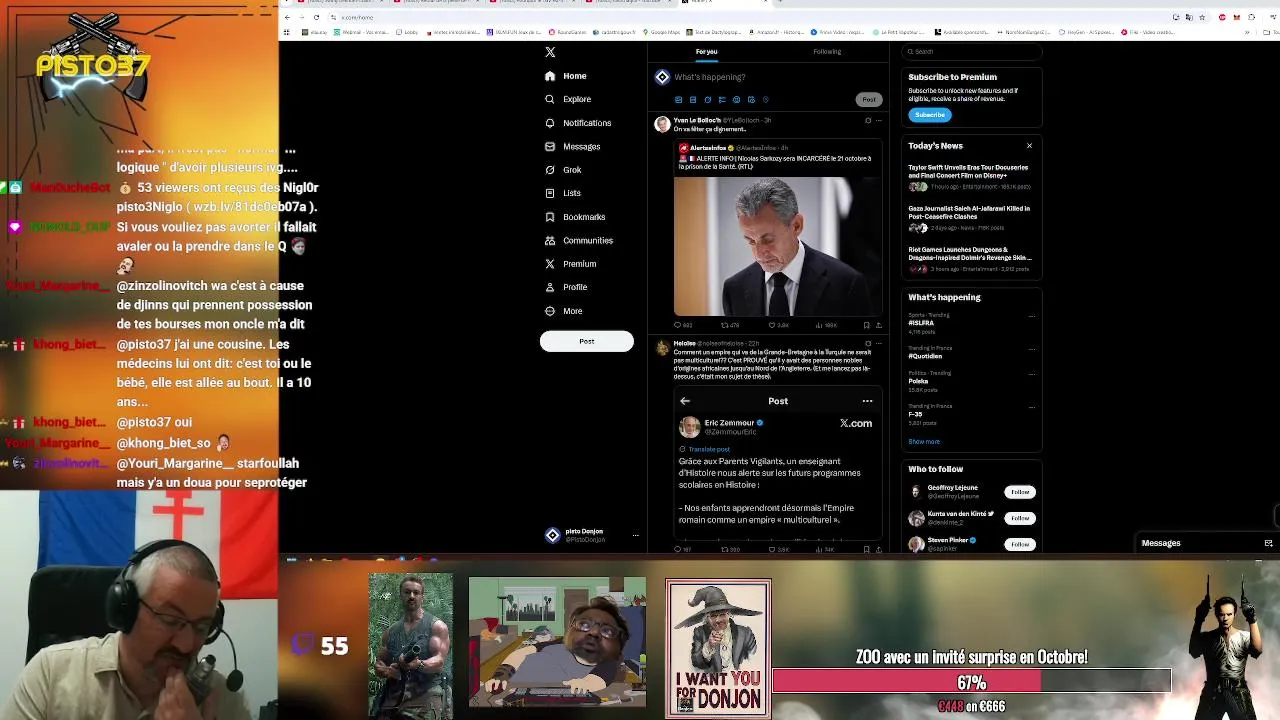Open more options on Yvan Le Bolloc'h post

(879, 121)
